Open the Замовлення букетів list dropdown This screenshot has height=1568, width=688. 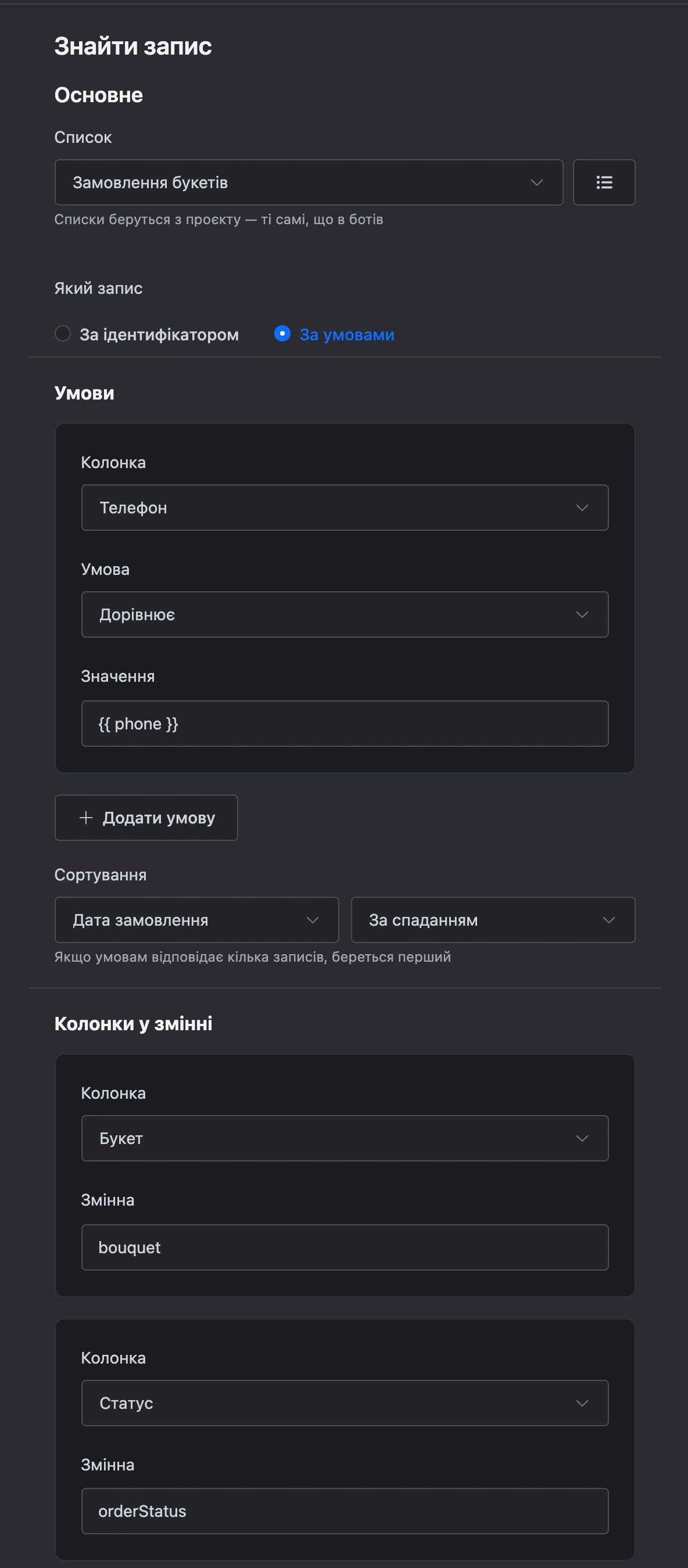pyautogui.click(x=309, y=182)
